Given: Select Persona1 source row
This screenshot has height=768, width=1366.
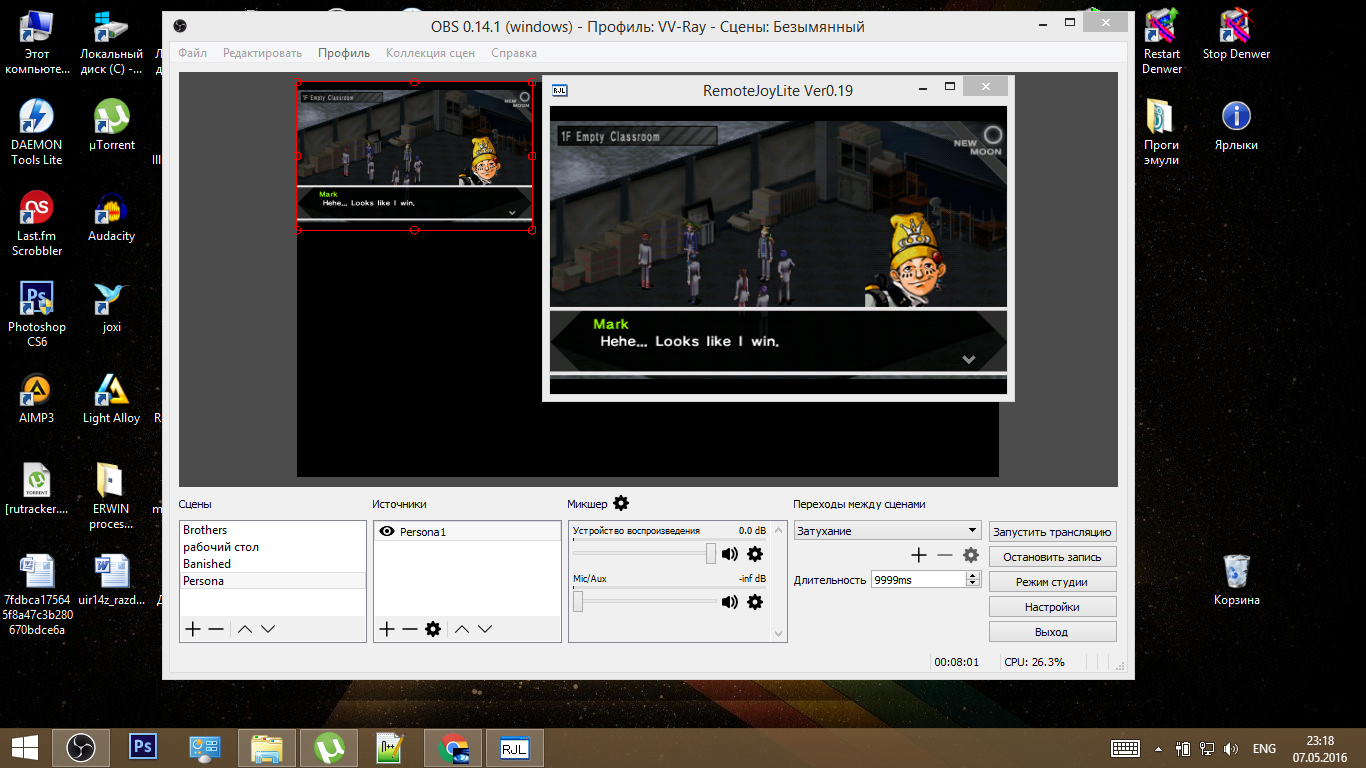Looking at the screenshot, I should [x=467, y=532].
